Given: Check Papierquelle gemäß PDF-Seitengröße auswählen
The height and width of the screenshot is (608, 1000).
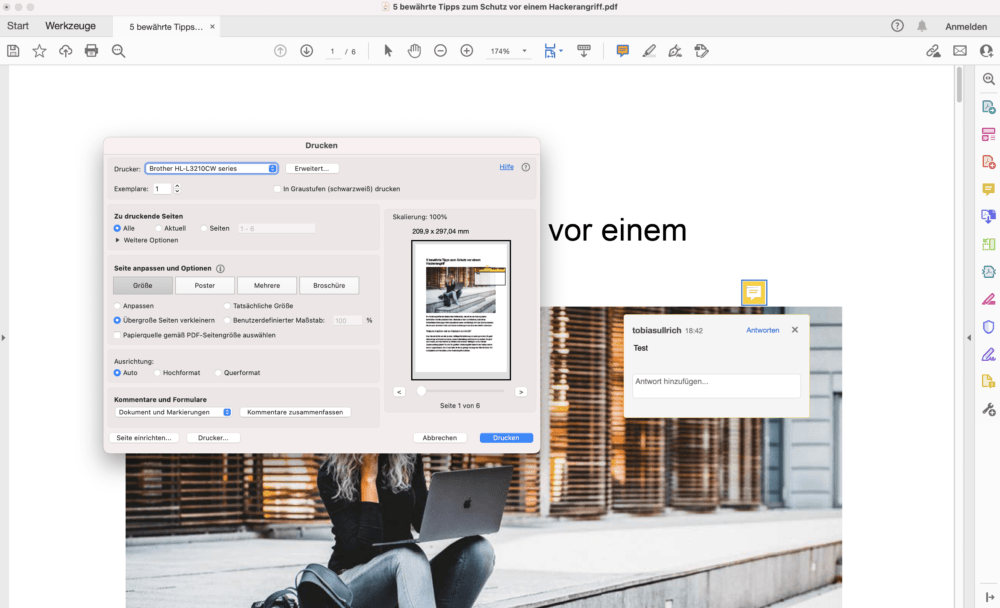Looking at the screenshot, I should pos(117,335).
